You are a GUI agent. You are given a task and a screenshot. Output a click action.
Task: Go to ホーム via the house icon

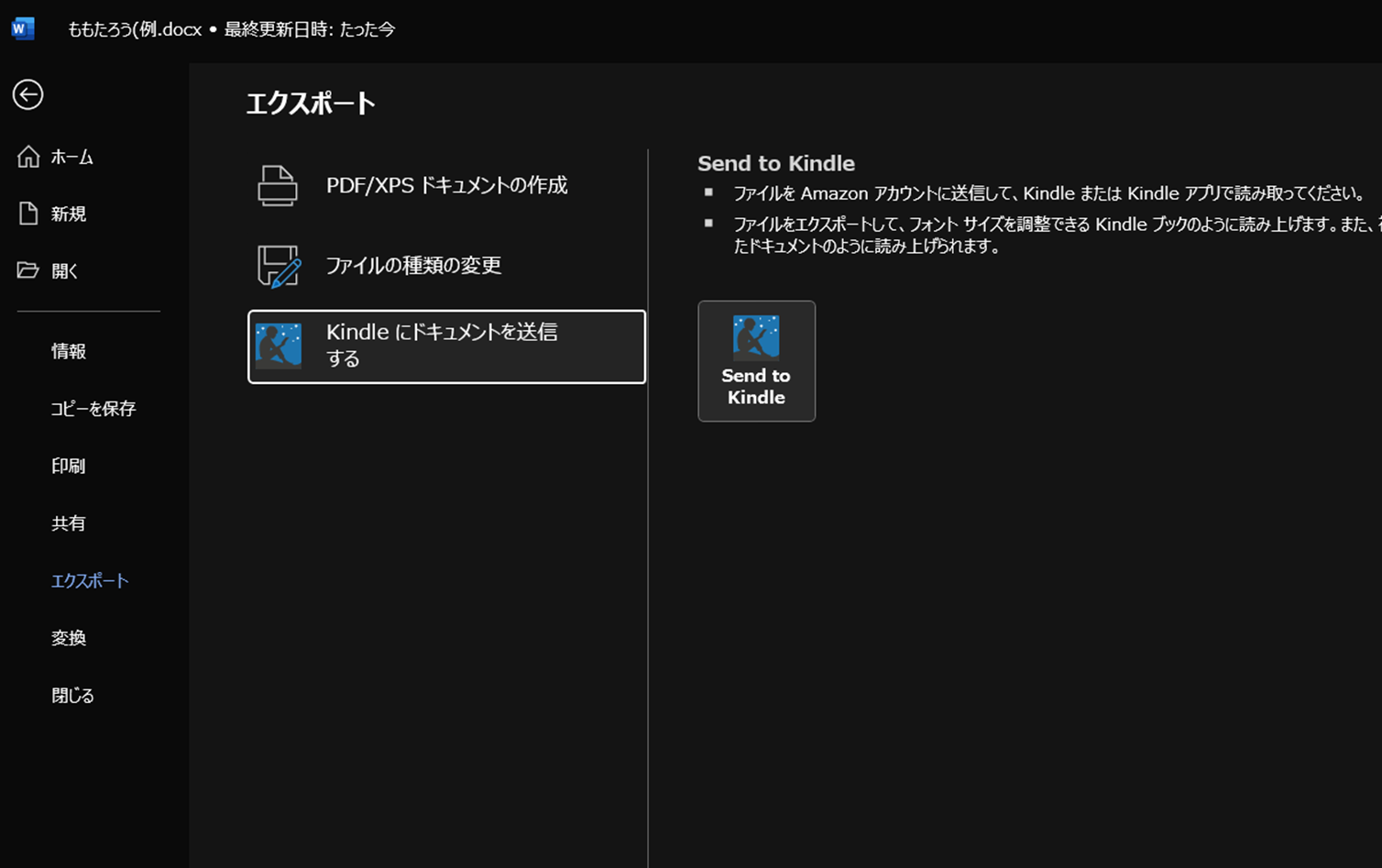28,157
